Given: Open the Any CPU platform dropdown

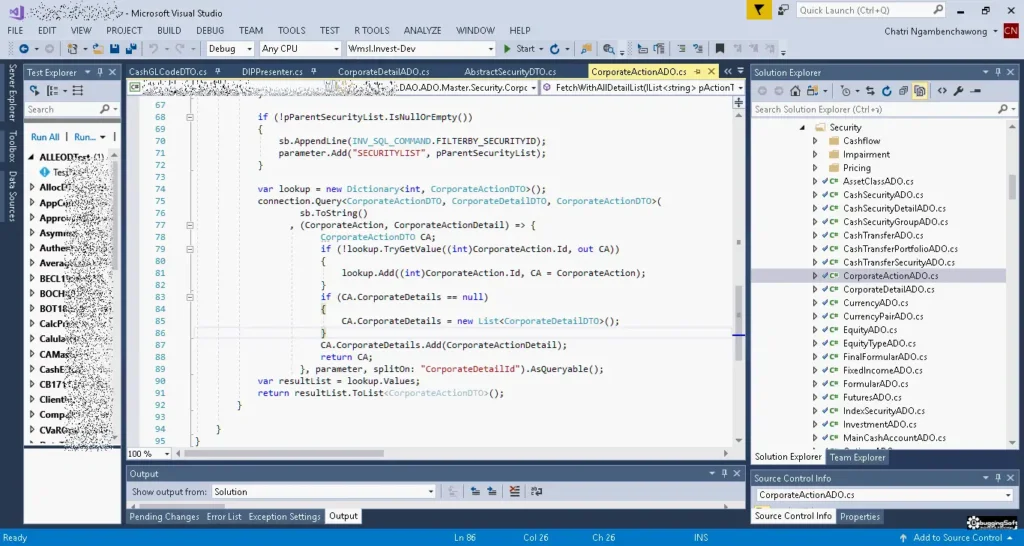Looking at the screenshot, I should point(300,49).
